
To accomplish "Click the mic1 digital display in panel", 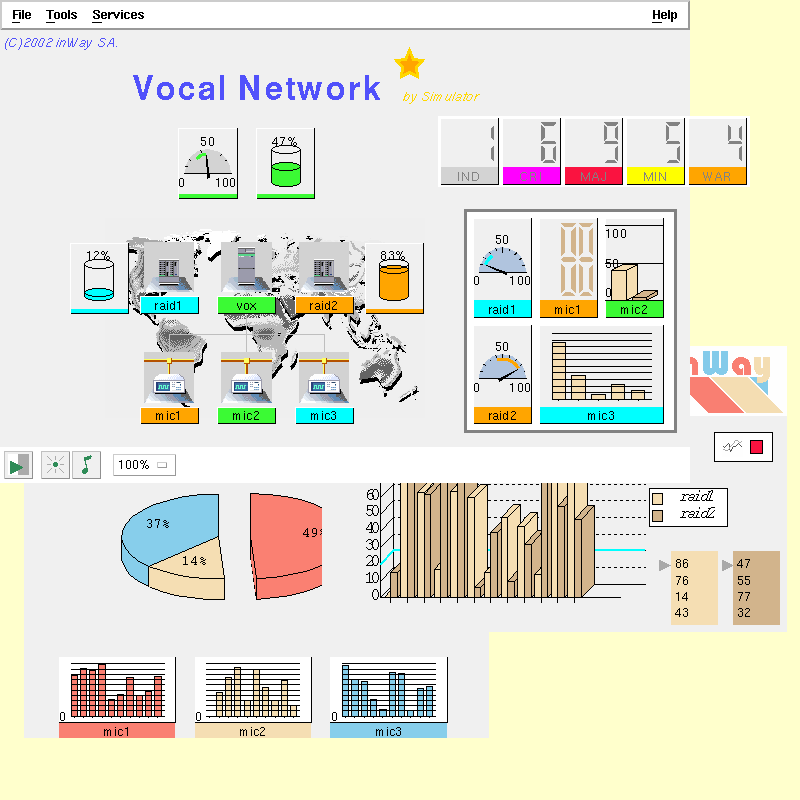I will [568, 268].
